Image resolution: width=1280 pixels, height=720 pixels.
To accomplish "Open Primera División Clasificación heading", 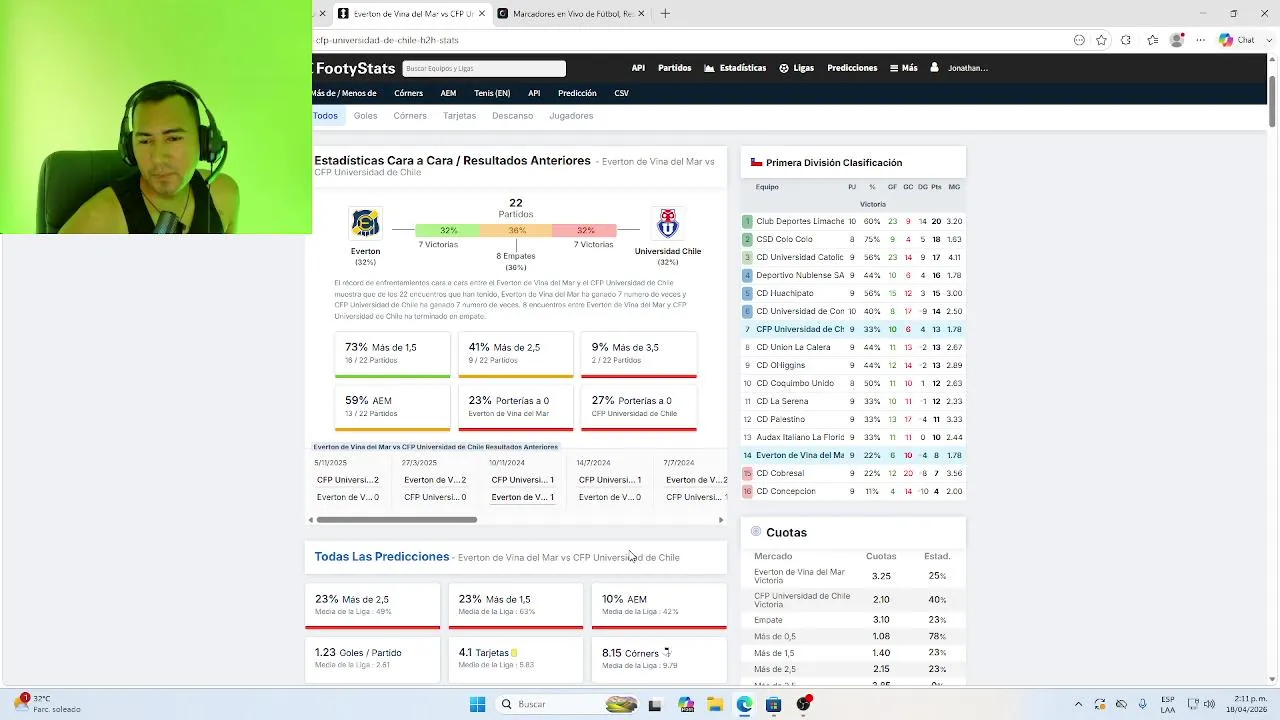I will pos(834,162).
